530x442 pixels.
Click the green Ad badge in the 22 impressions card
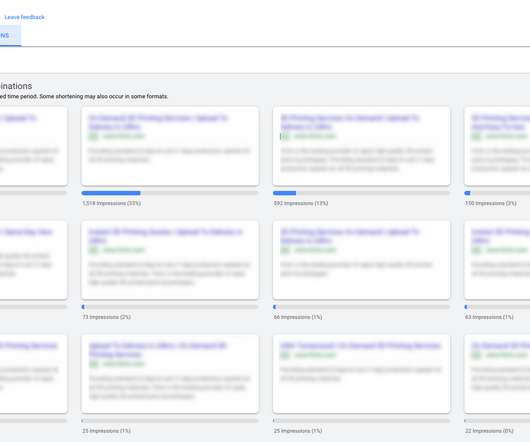(x=476, y=355)
